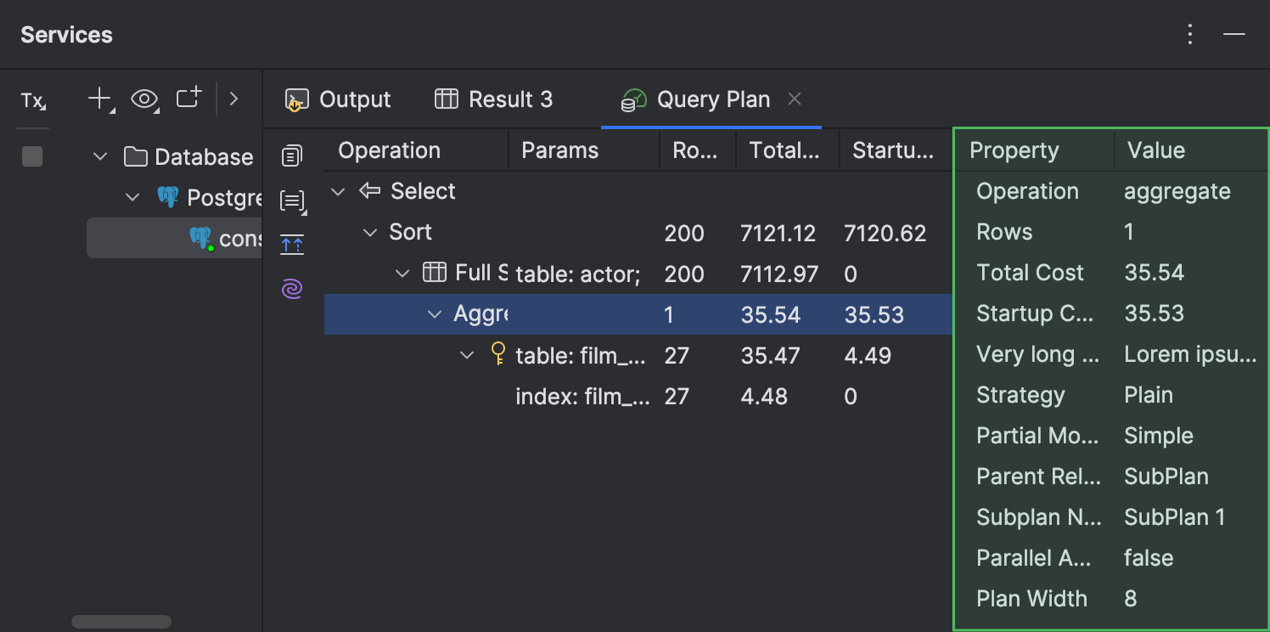
Task: Click the Operation column header
Action: [389, 151]
